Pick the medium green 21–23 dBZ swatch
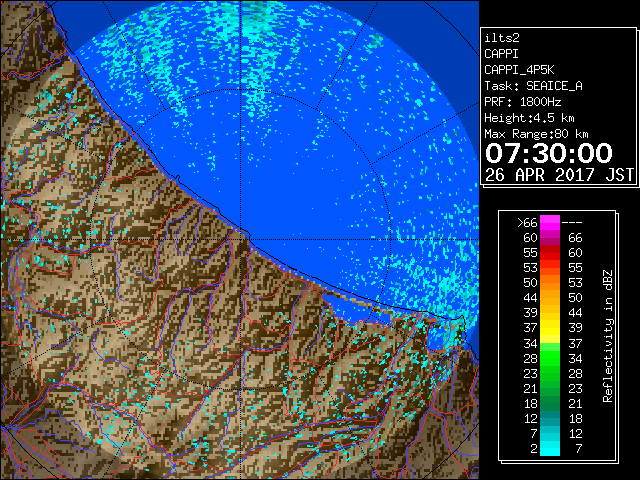The height and width of the screenshot is (480, 640). coord(550,389)
